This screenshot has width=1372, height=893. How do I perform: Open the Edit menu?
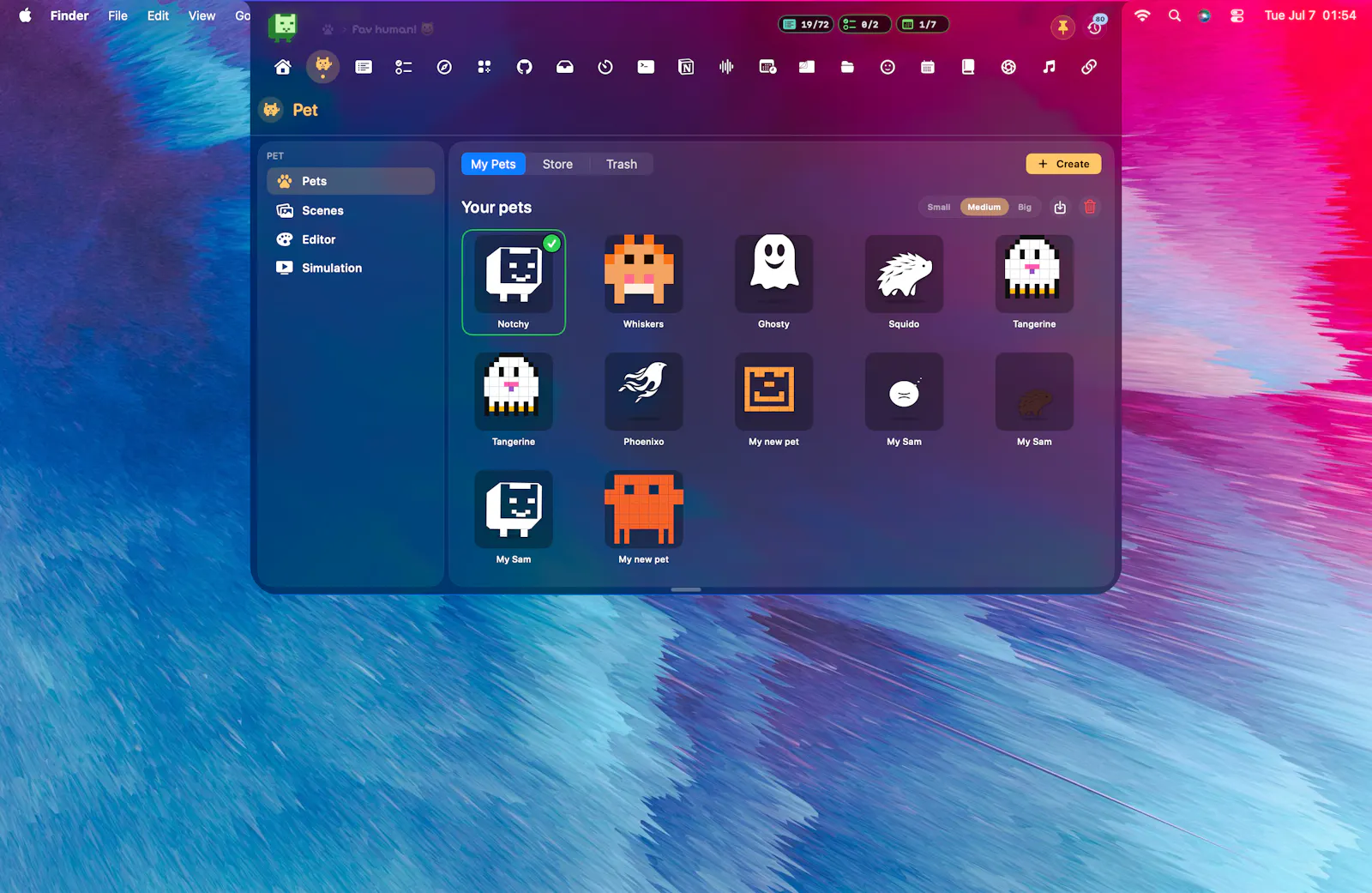[x=158, y=15]
